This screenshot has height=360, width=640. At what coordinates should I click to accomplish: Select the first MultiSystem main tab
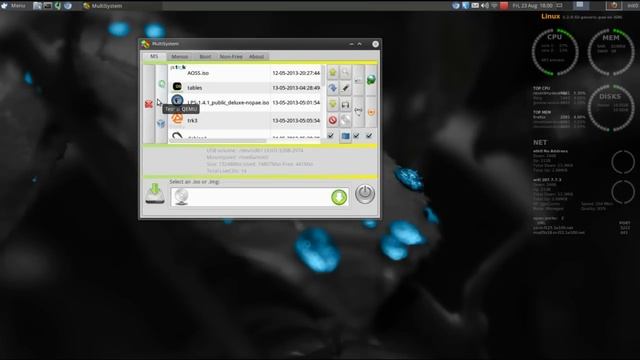pos(154,56)
